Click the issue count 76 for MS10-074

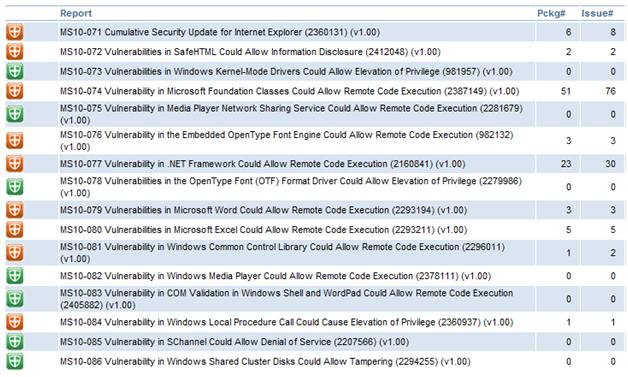[x=610, y=91]
